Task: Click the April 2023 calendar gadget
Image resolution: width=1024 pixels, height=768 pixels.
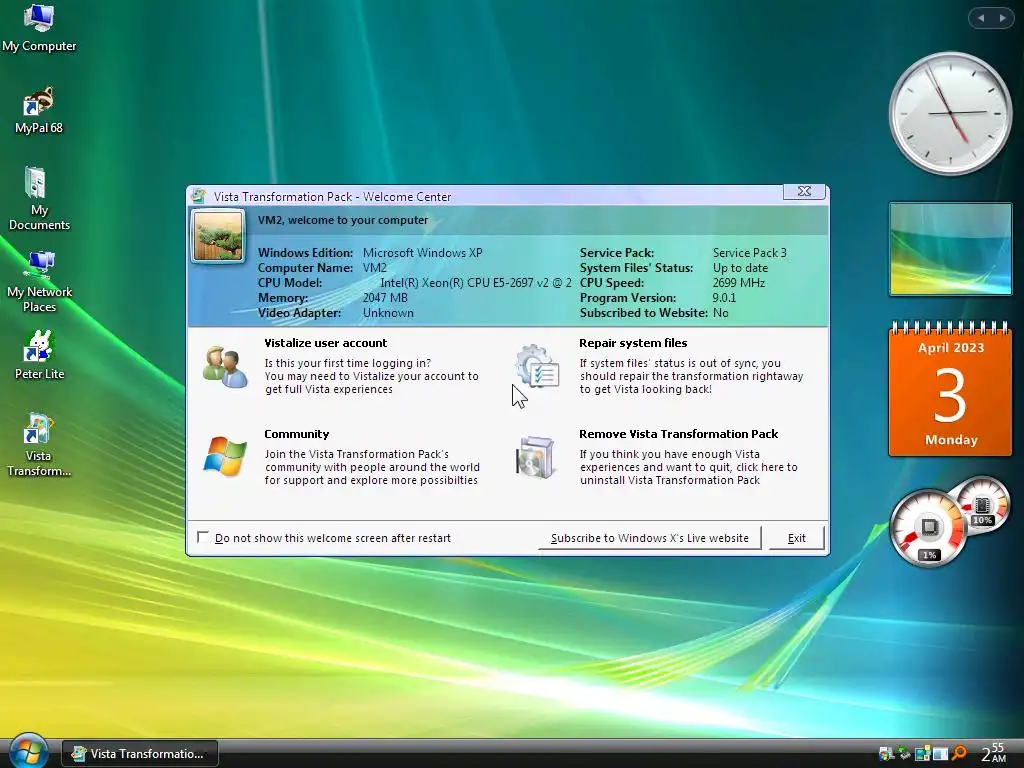Action: point(950,388)
